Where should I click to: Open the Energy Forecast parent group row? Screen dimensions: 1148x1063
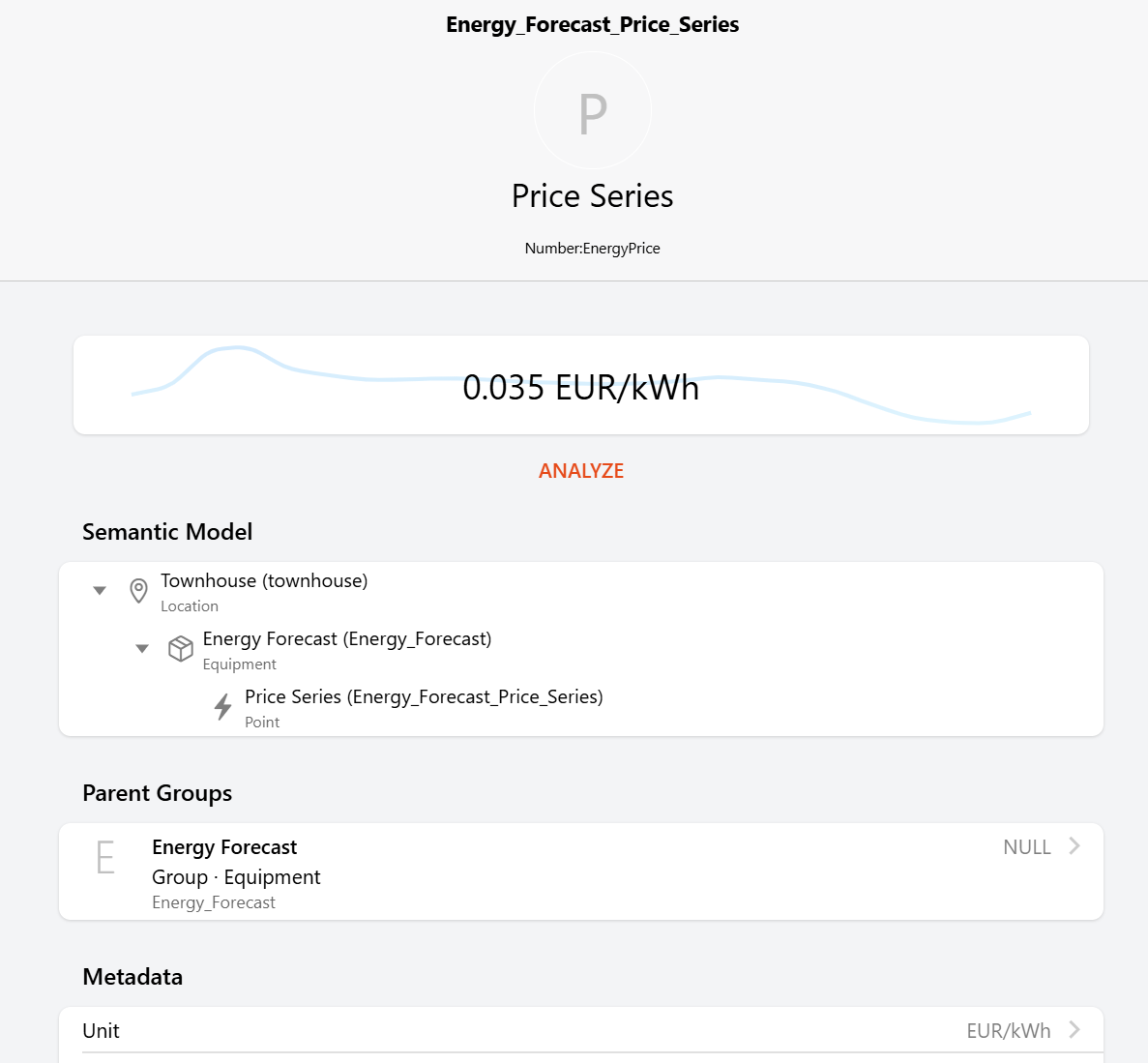point(580,871)
